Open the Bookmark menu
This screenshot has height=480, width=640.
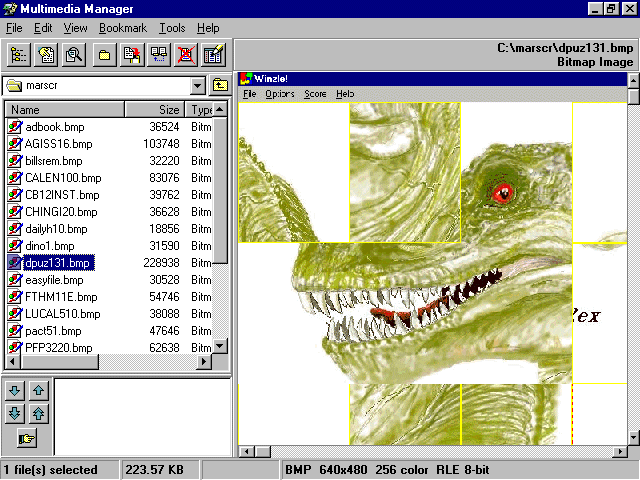click(122, 28)
